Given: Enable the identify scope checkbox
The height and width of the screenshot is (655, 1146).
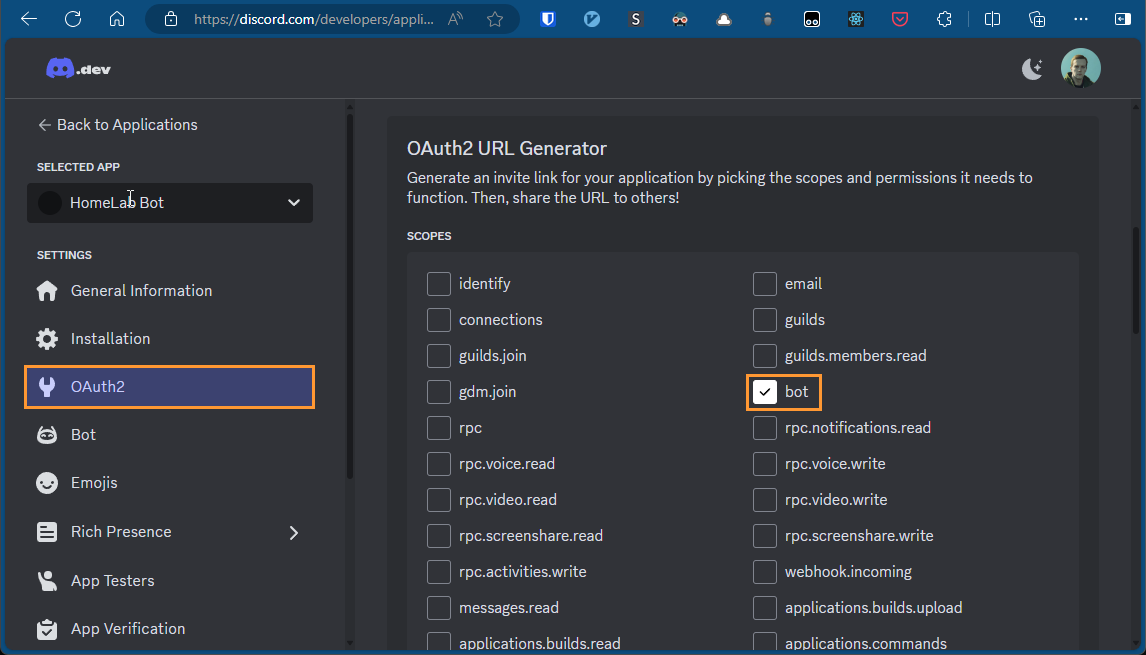Looking at the screenshot, I should pyautogui.click(x=439, y=284).
